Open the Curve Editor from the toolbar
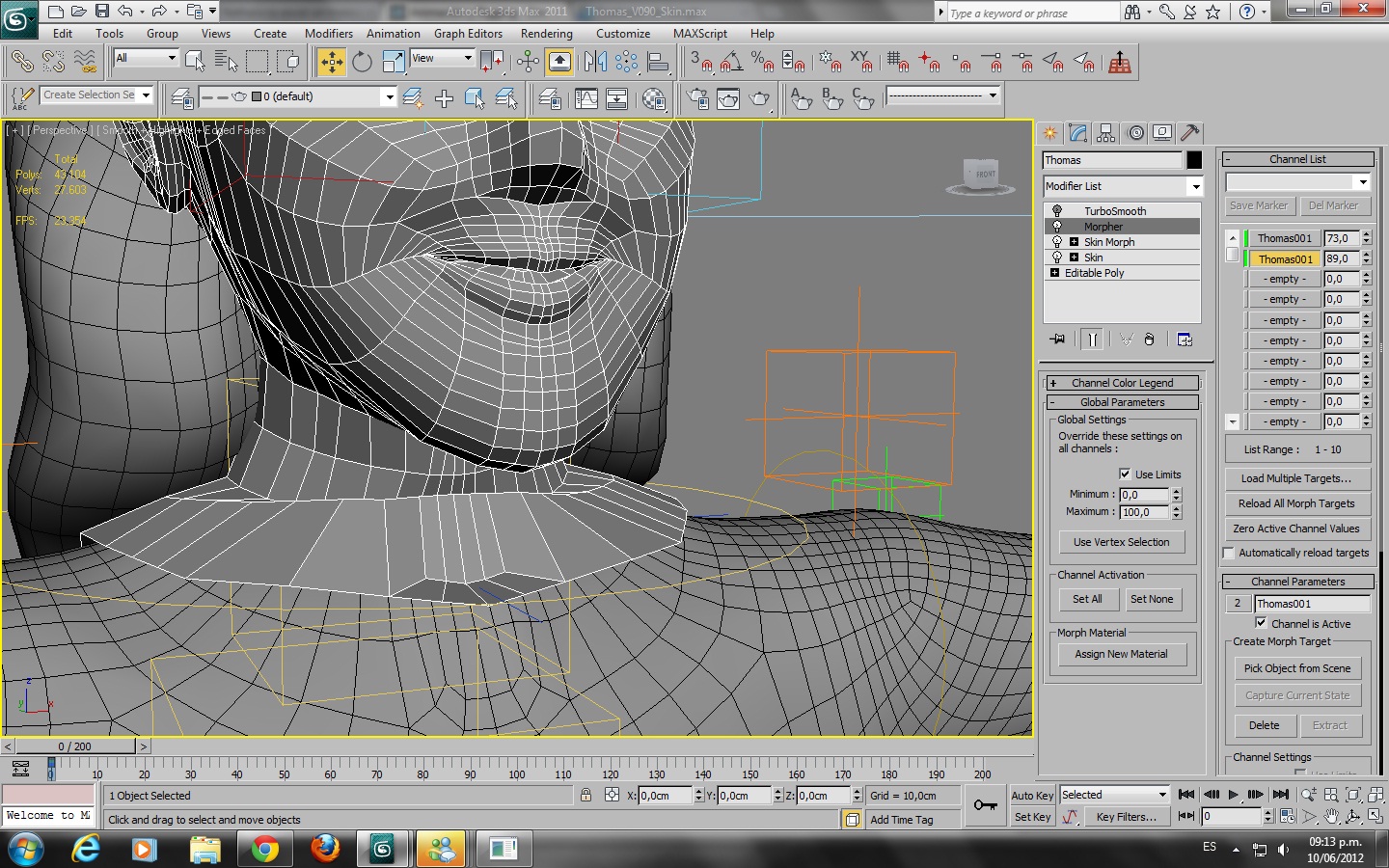The width and height of the screenshot is (1389, 868). 586,98
